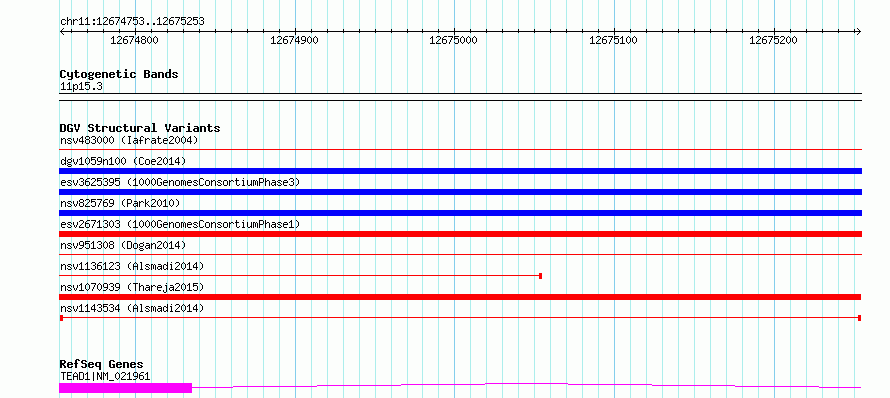The image size is (890, 398).
Task: Open variant dgv1059n100 (Coe2014) label
Action: click(123, 161)
